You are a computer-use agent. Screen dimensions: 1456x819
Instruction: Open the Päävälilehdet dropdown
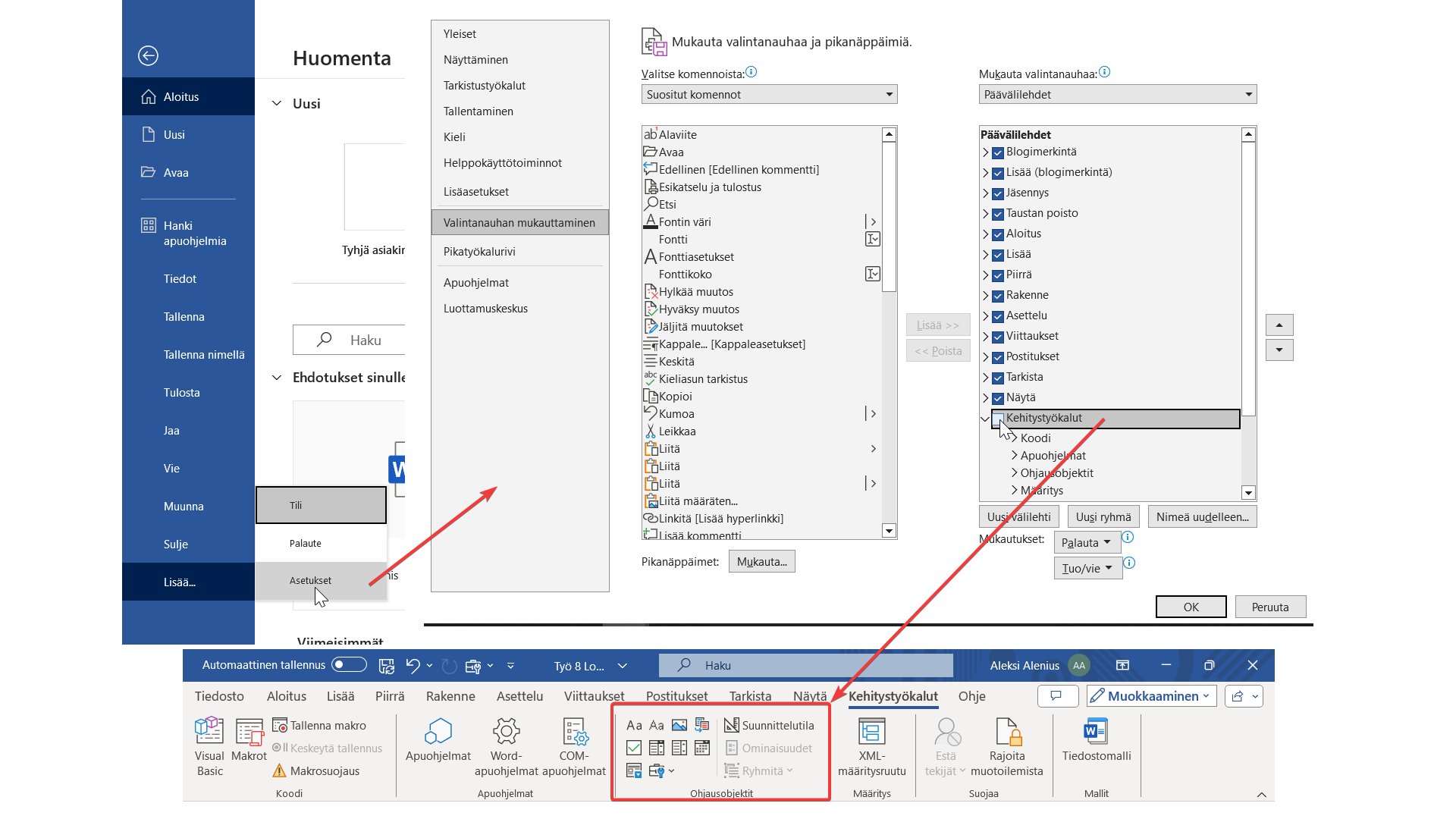pyautogui.click(x=1118, y=94)
